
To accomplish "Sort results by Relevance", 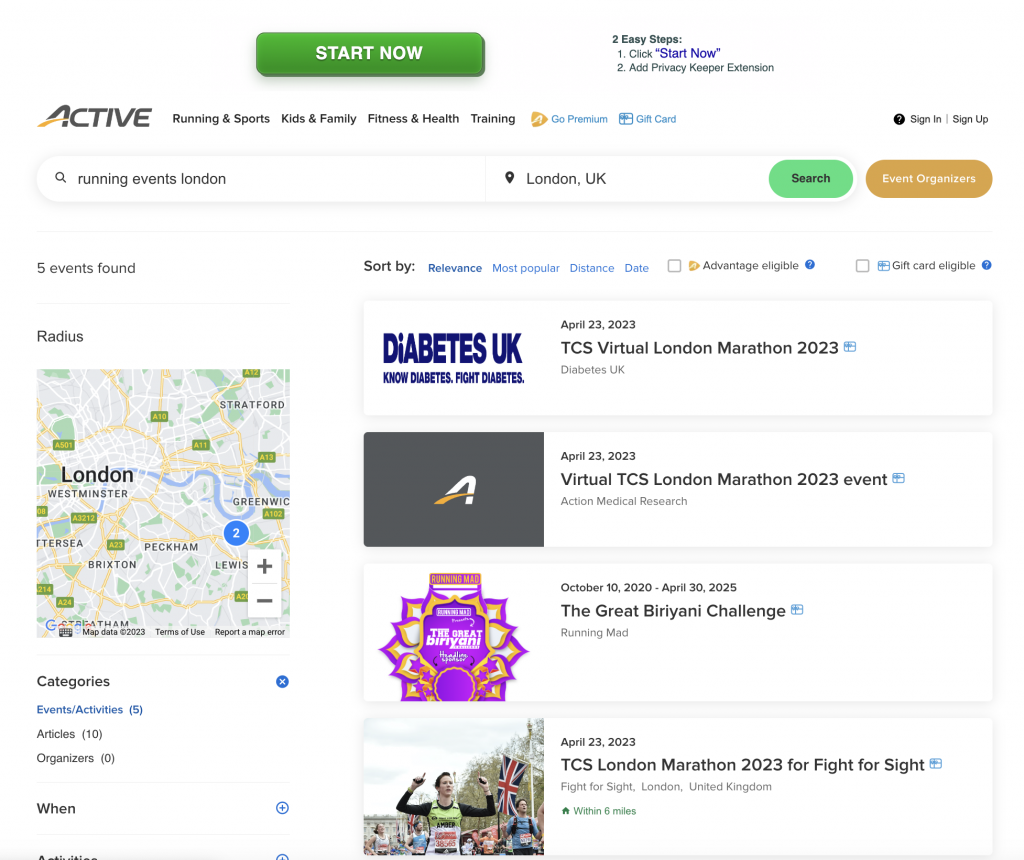I will click(455, 268).
